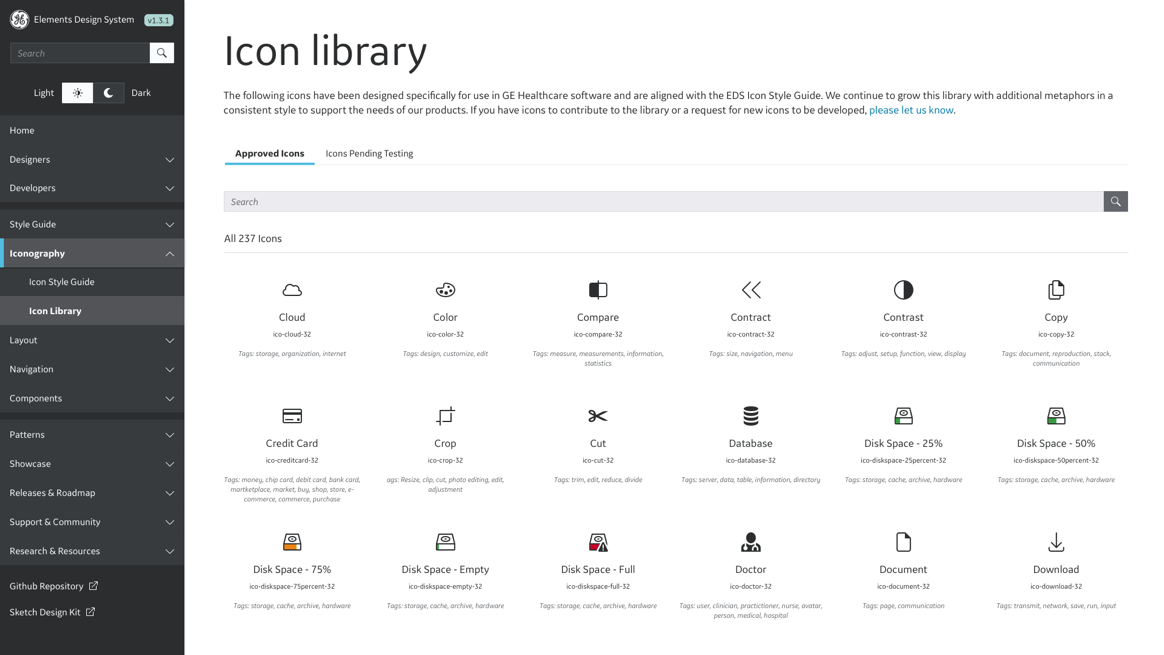This screenshot has width=1164, height=655.
Task: Expand the Showcase section
Action: pyautogui.click(x=92, y=463)
